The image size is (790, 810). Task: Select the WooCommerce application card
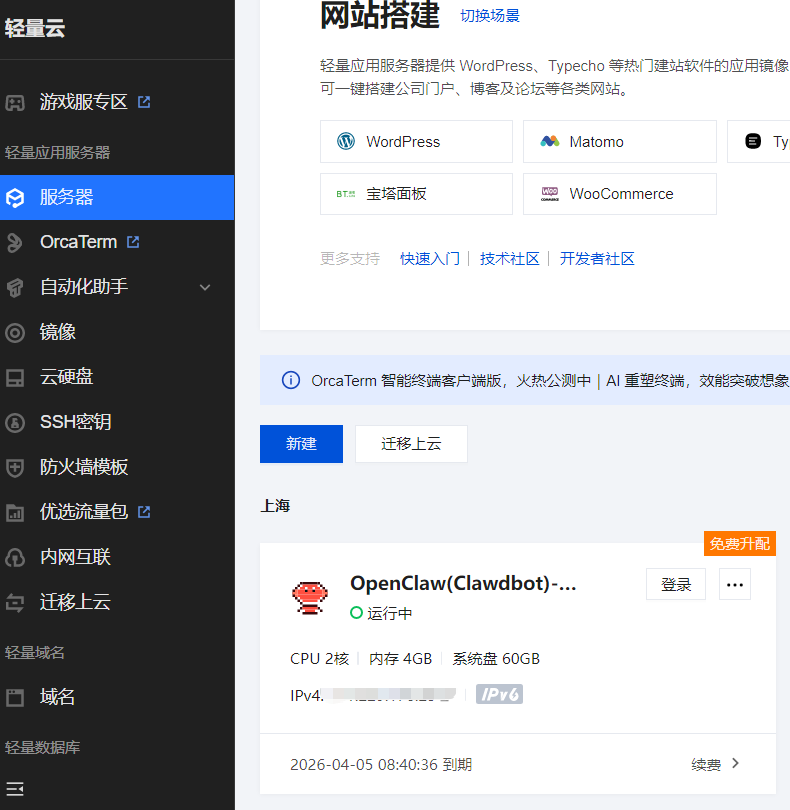coord(620,194)
